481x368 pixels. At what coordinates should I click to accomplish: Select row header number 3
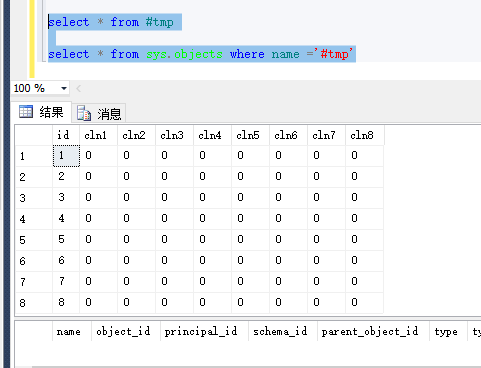tap(34, 198)
